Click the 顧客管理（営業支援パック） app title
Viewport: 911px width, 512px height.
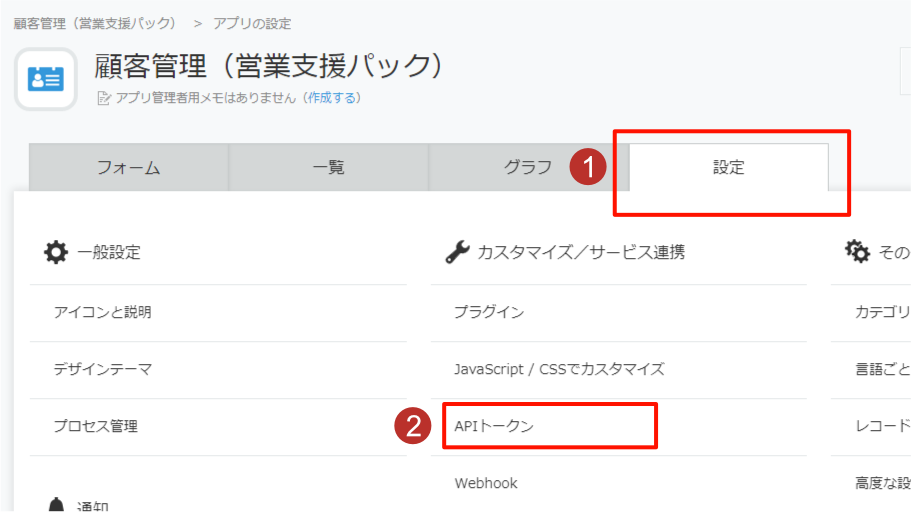[268, 66]
